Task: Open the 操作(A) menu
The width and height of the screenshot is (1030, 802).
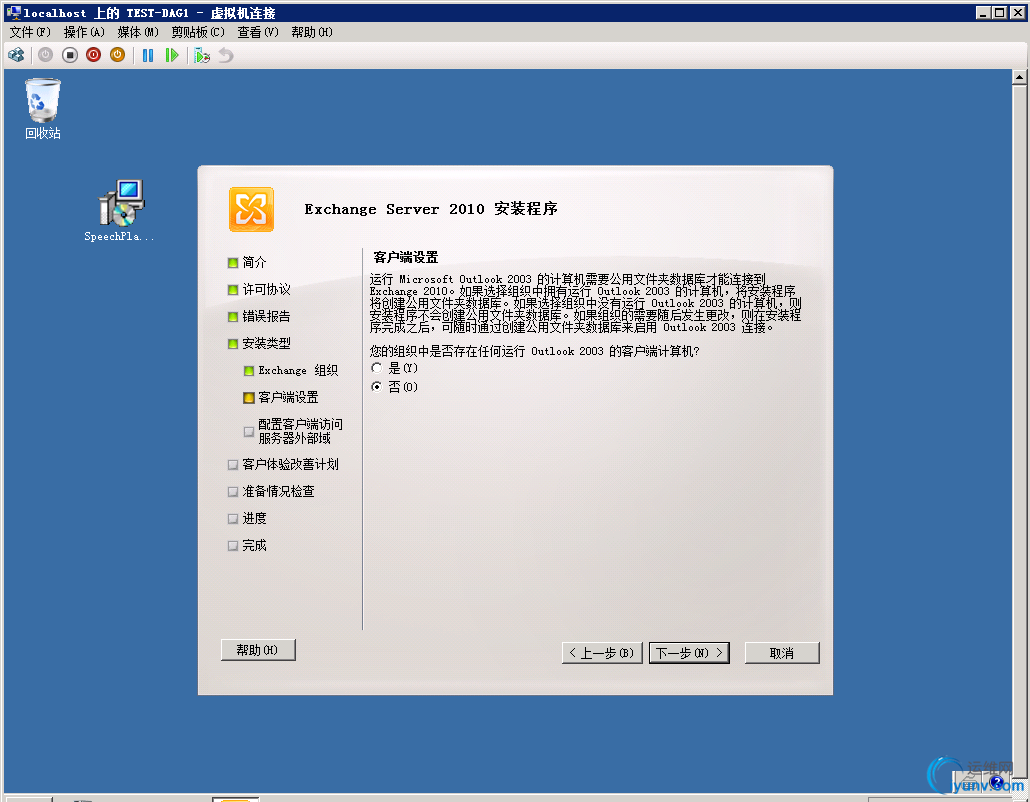Action: tap(84, 32)
